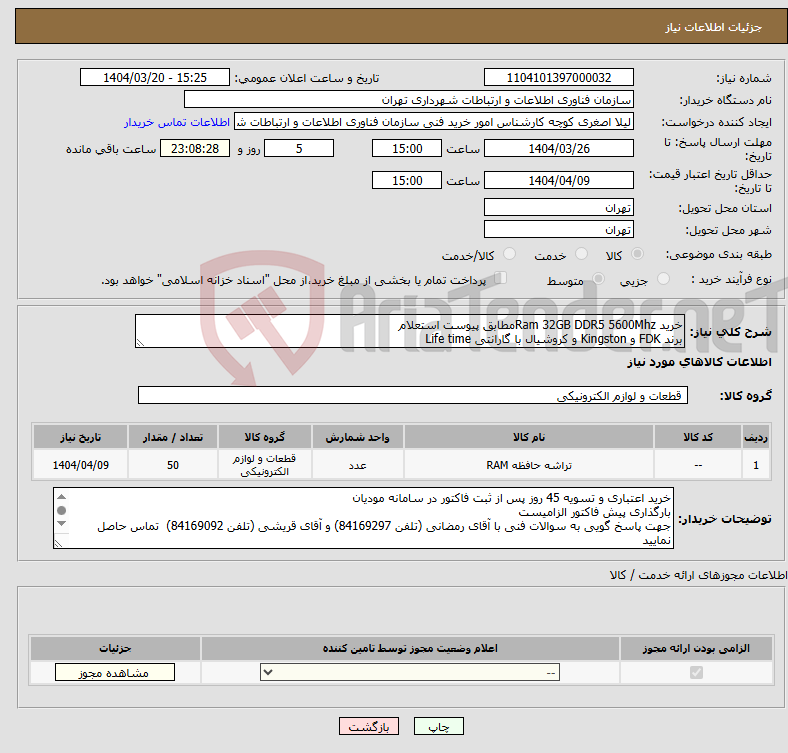Click the جزئیات column header in license table
The height and width of the screenshot is (753, 788).
pos(115,648)
